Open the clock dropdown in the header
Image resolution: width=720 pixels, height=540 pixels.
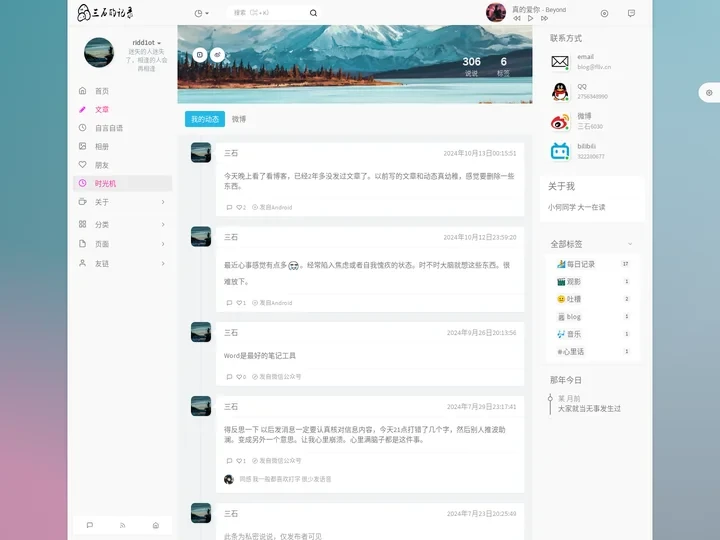[x=202, y=13]
